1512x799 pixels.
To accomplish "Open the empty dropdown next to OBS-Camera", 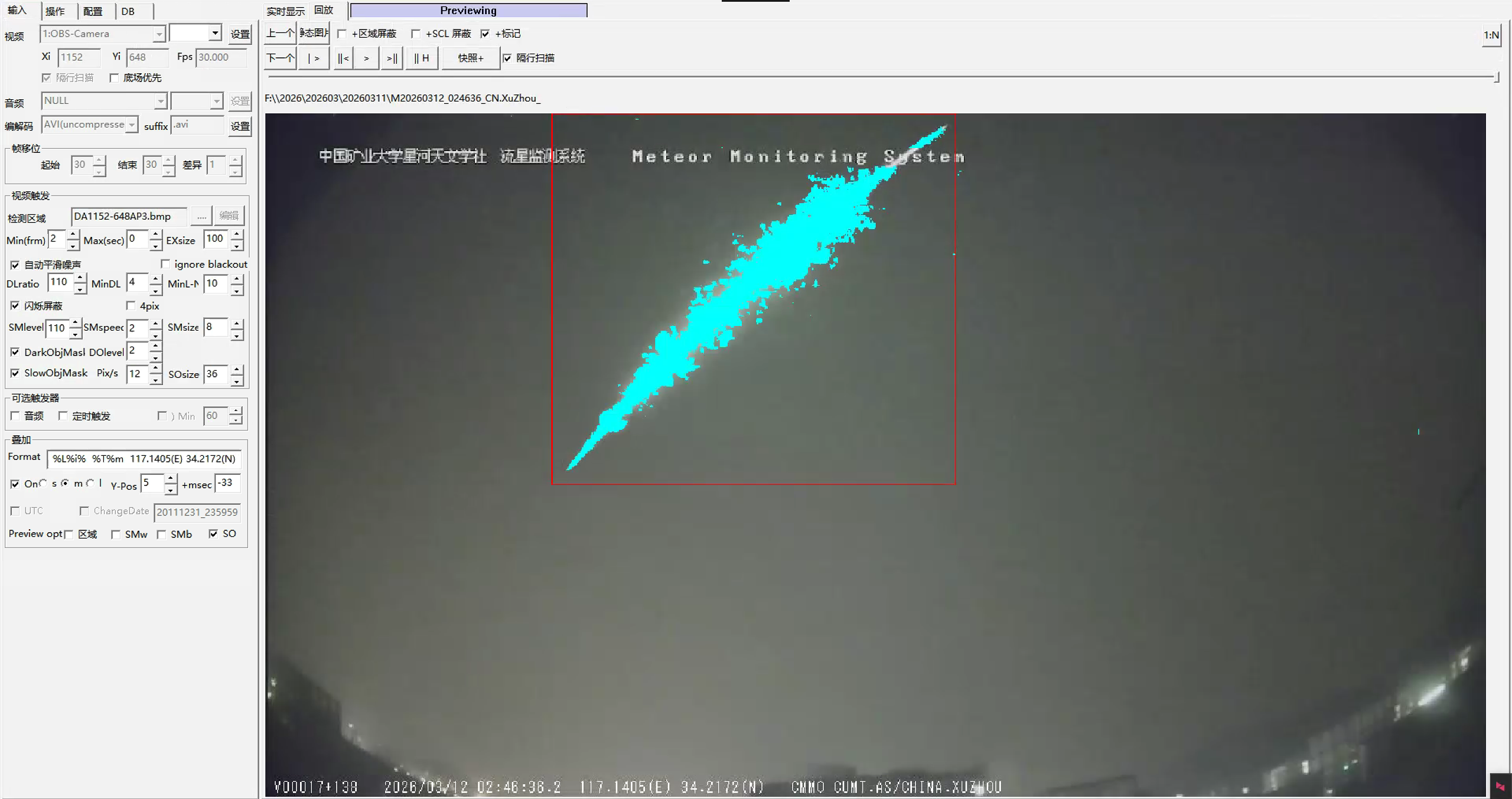I will click(x=216, y=34).
